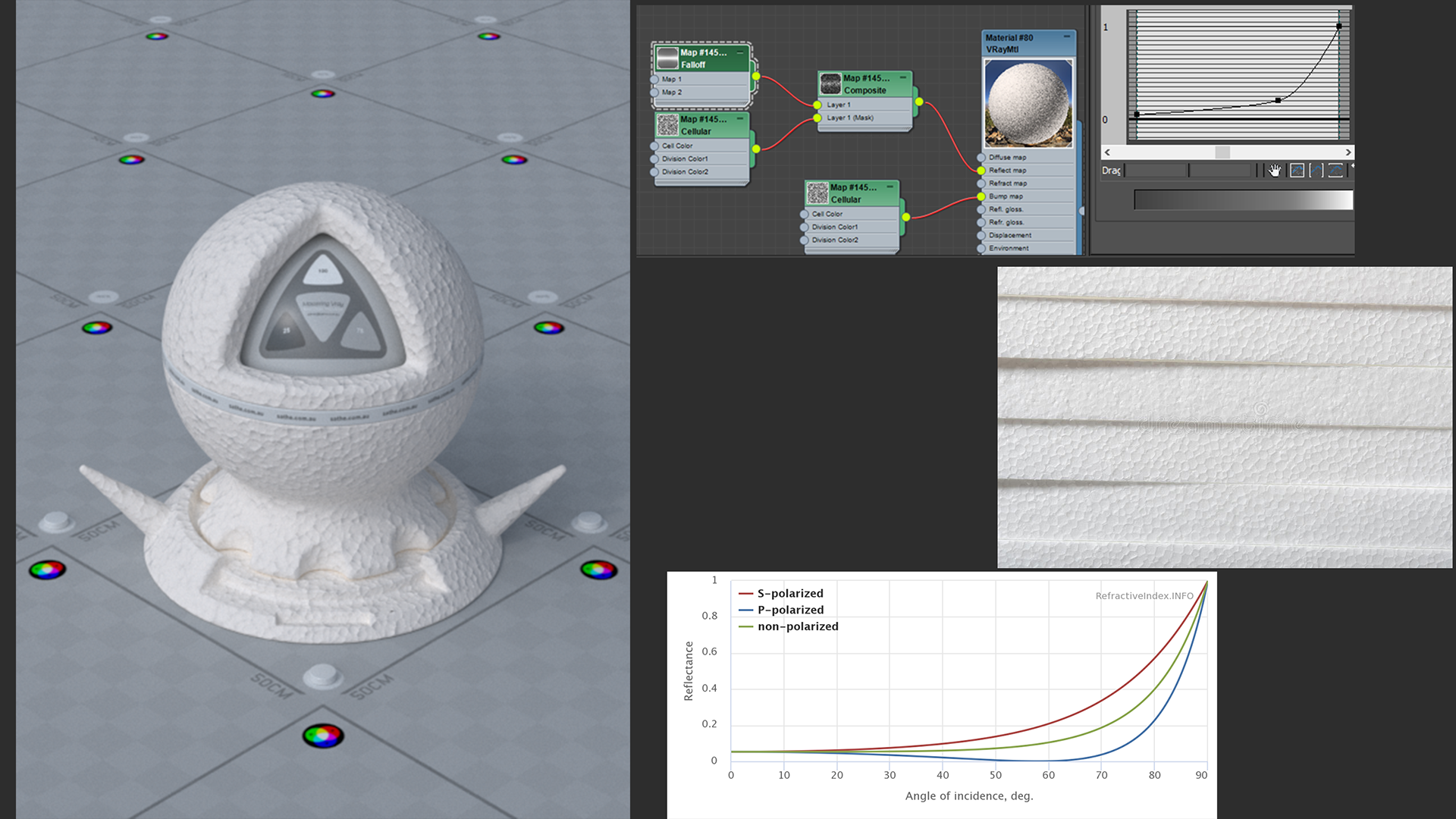This screenshot has height=819, width=1456.
Task: Click the right arrow of the curve scrollbar
Action: coord(1348,152)
